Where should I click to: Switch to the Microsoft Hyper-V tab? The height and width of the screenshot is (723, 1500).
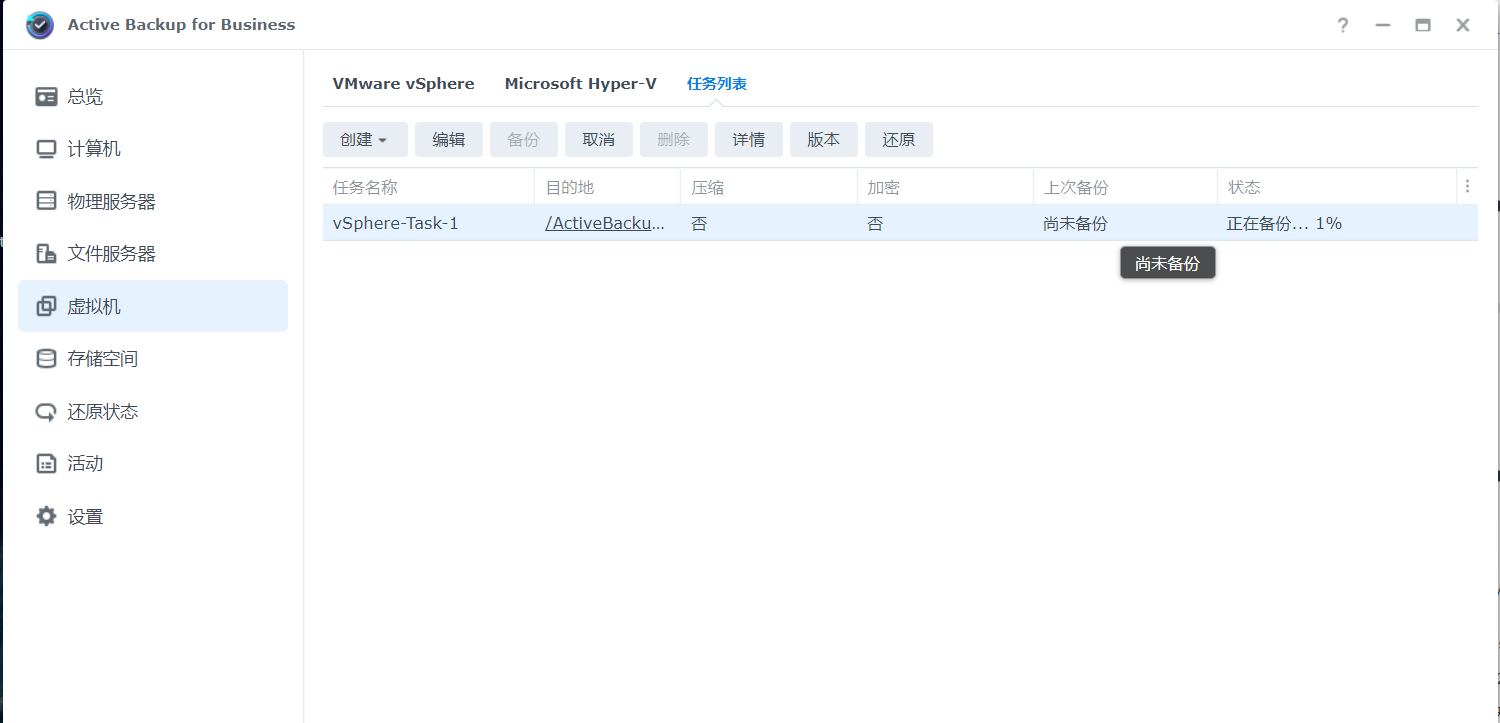click(581, 84)
